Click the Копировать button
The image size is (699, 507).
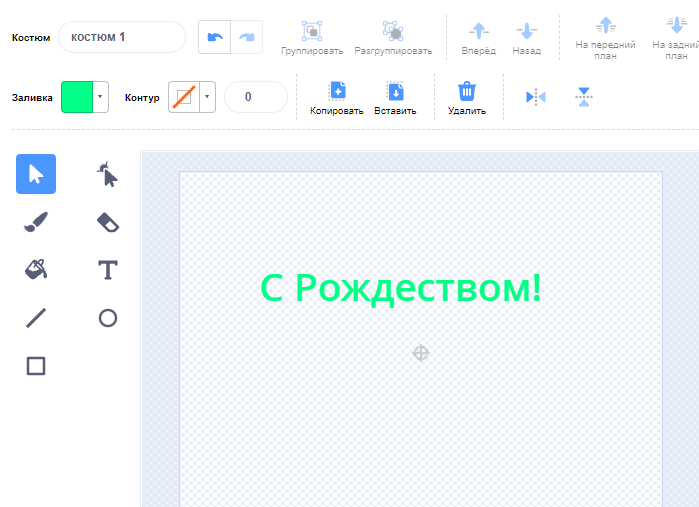(337, 98)
